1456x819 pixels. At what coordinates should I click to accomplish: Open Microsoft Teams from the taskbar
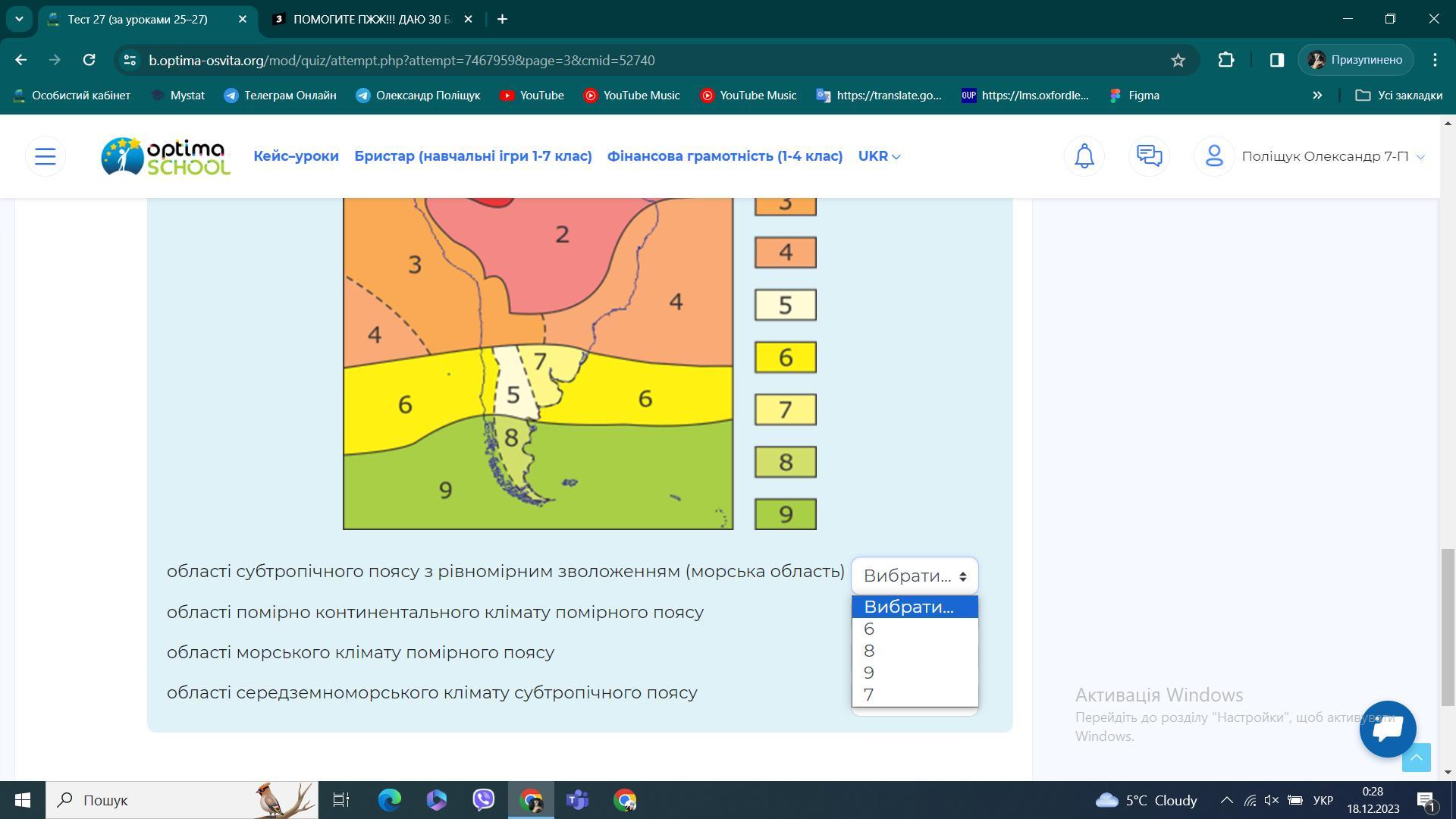point(578,800)
